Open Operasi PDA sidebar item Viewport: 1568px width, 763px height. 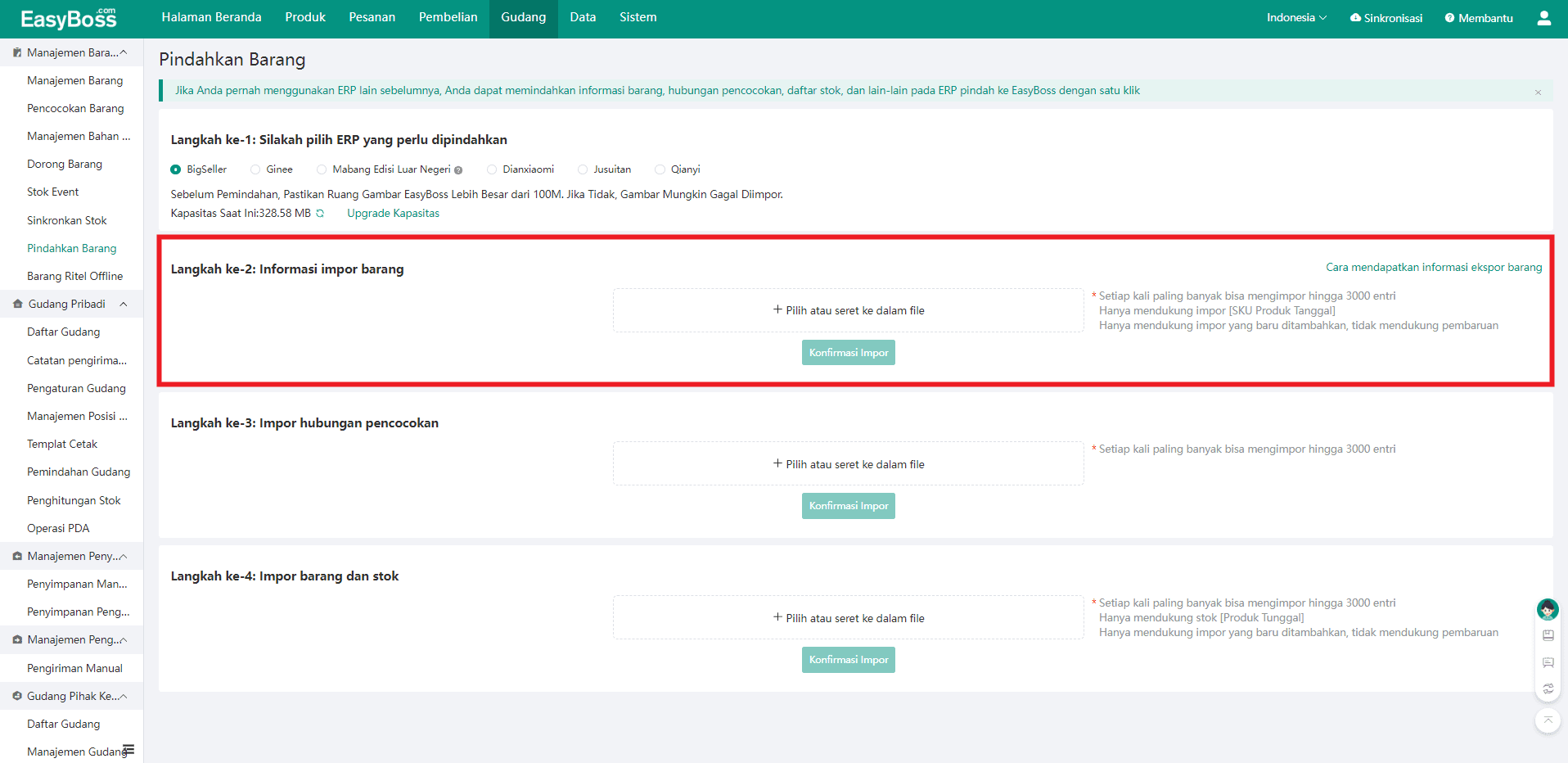pyautogui.click(x=58, y=528)
